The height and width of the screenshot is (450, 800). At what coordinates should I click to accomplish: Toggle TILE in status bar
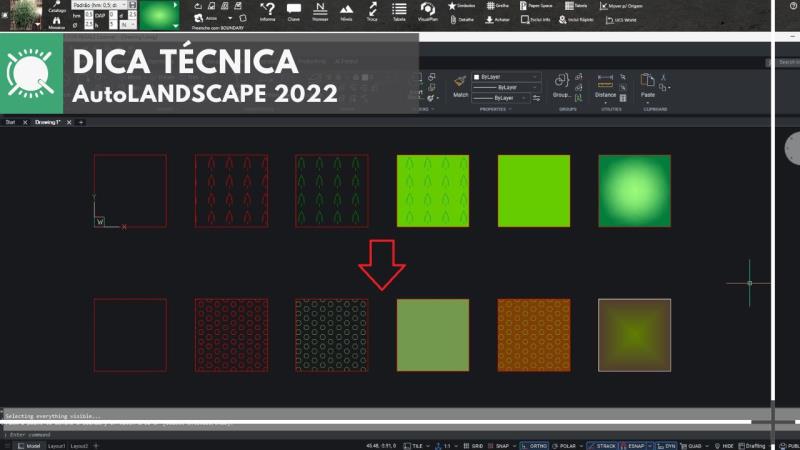click(x=413, y=446)
